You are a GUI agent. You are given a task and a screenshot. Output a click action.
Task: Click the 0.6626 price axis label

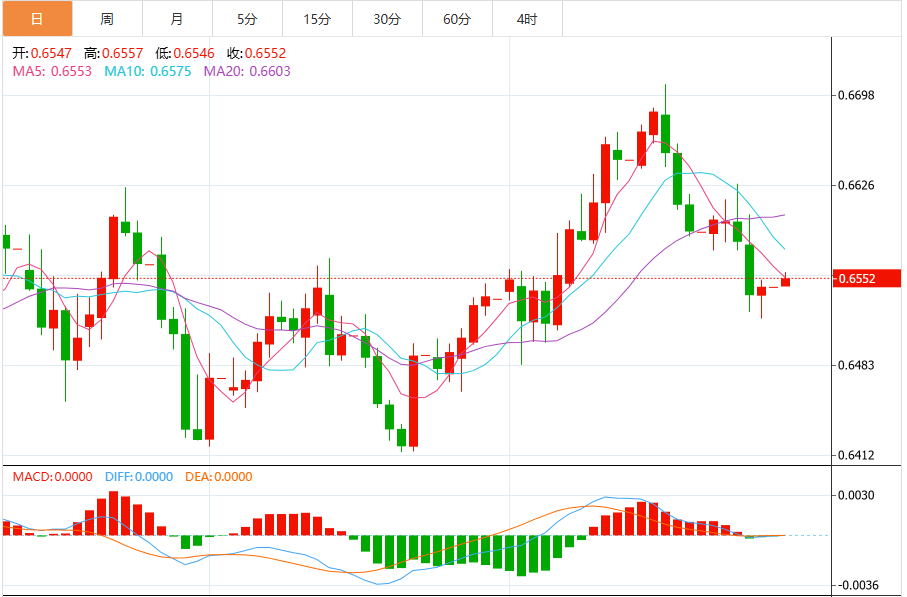click(856, 185)
